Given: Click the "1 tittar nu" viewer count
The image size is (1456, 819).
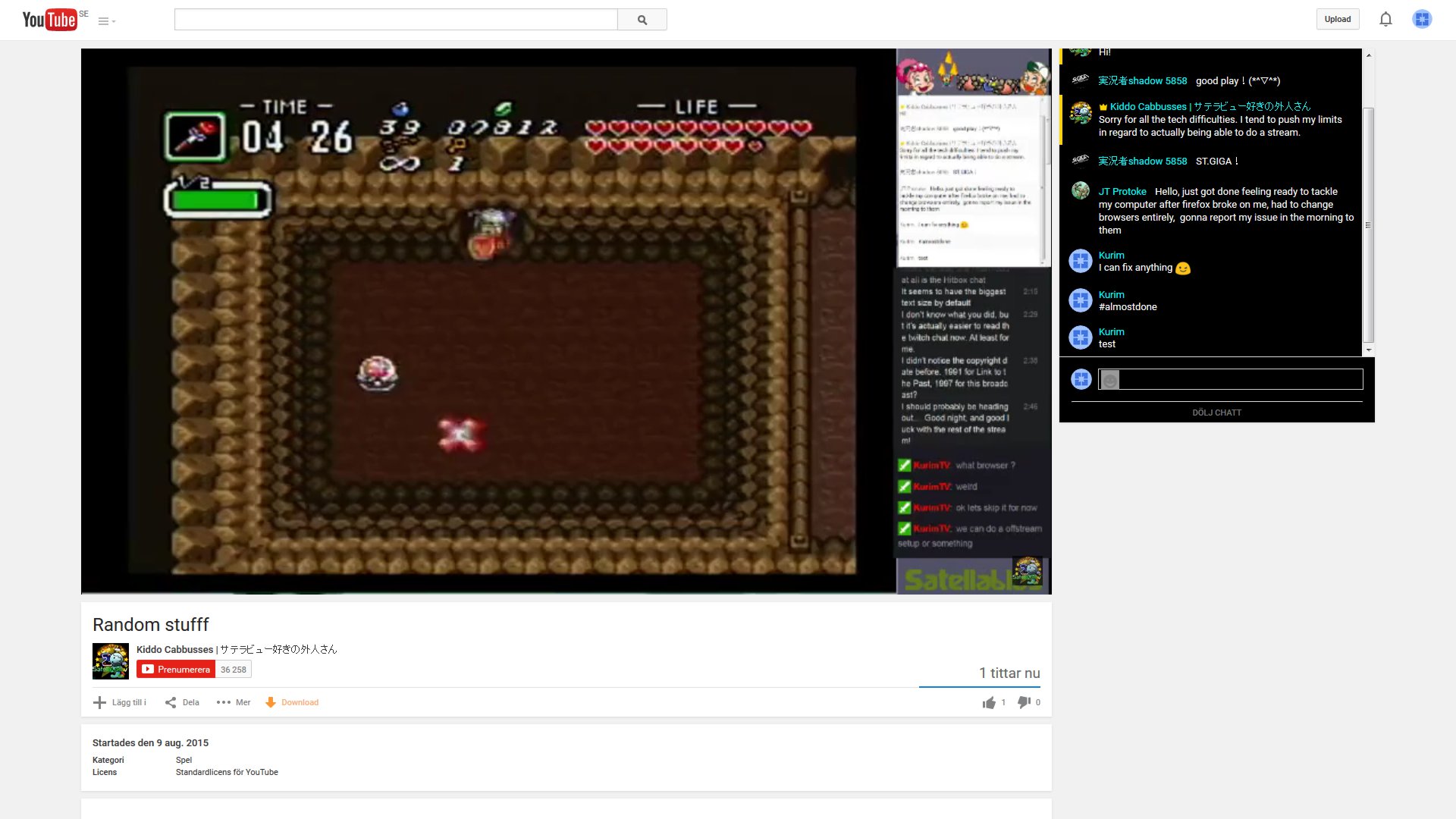Looking at the screenshot, I should [x=1009, y=673].
